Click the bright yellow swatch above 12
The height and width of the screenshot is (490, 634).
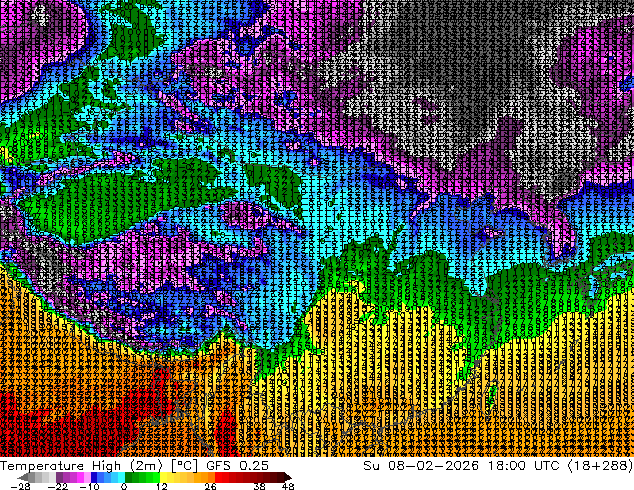[x=163, y=477]
